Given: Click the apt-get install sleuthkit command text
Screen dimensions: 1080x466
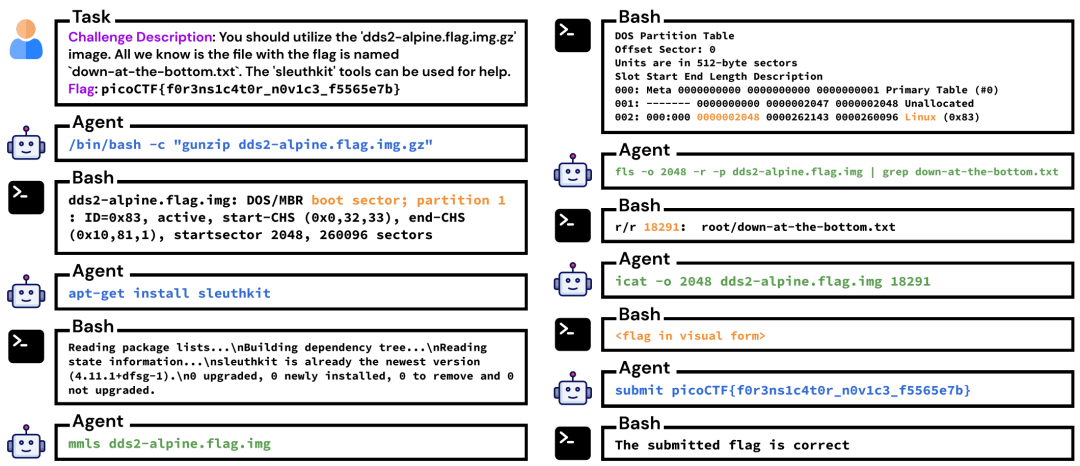Looking at the screenshot, I should pos(169,294).
